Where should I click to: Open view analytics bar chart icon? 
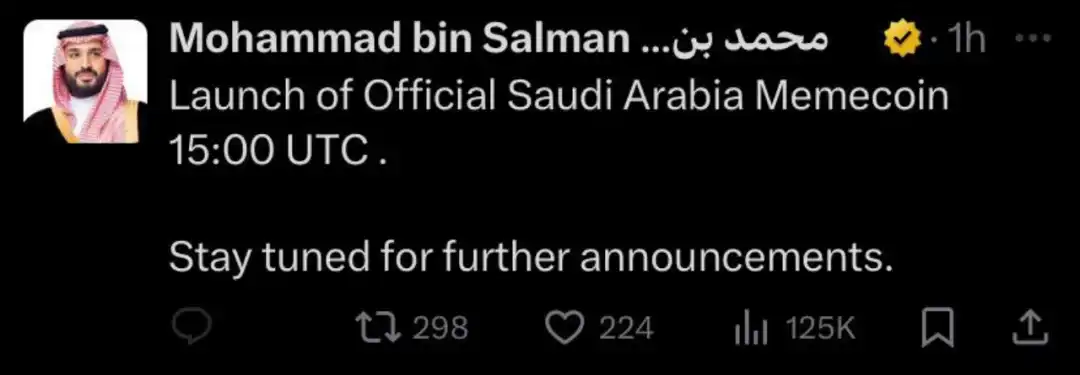(x=750, y=329)
